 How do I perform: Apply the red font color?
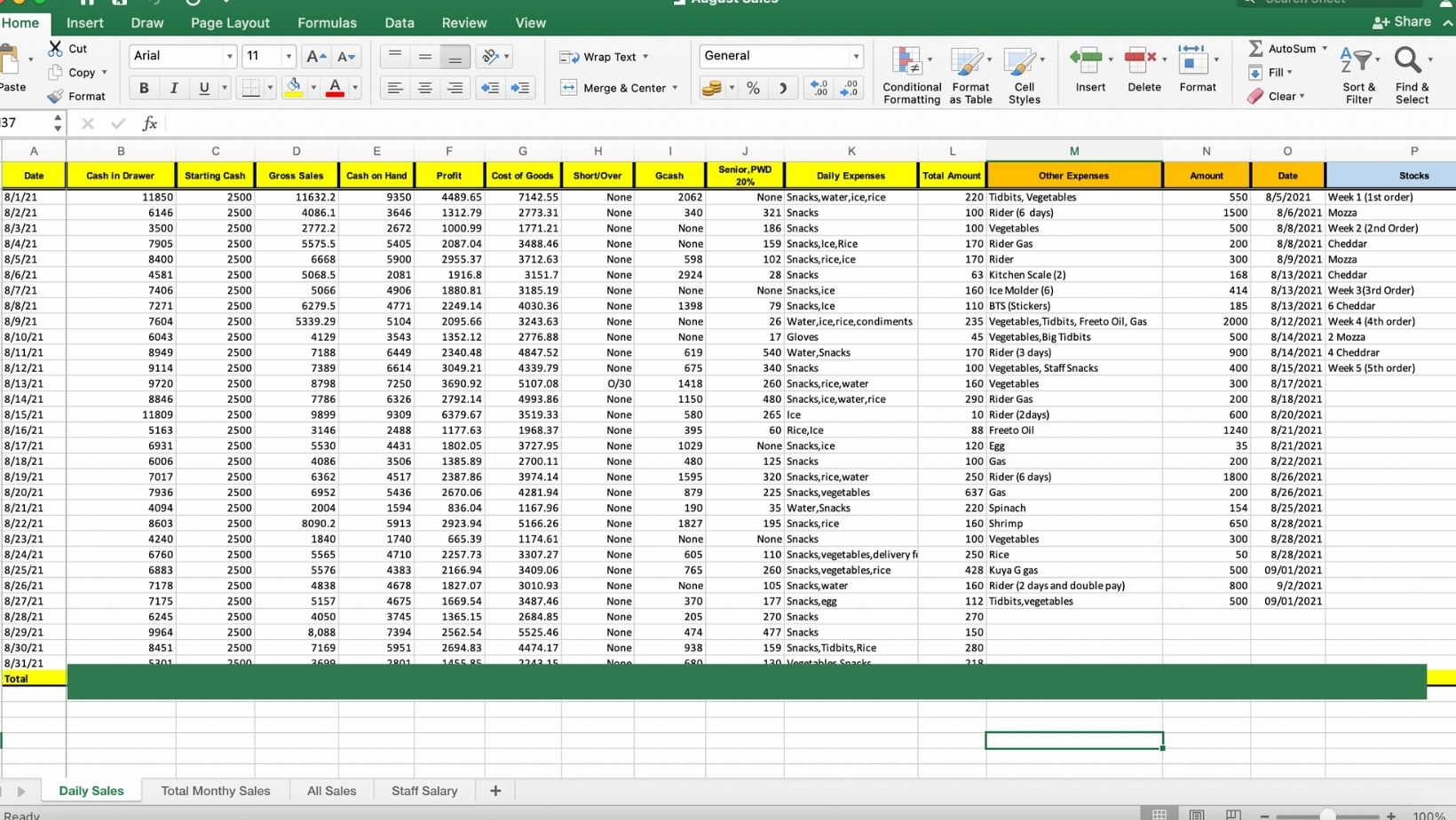click(x=336, y=87)
